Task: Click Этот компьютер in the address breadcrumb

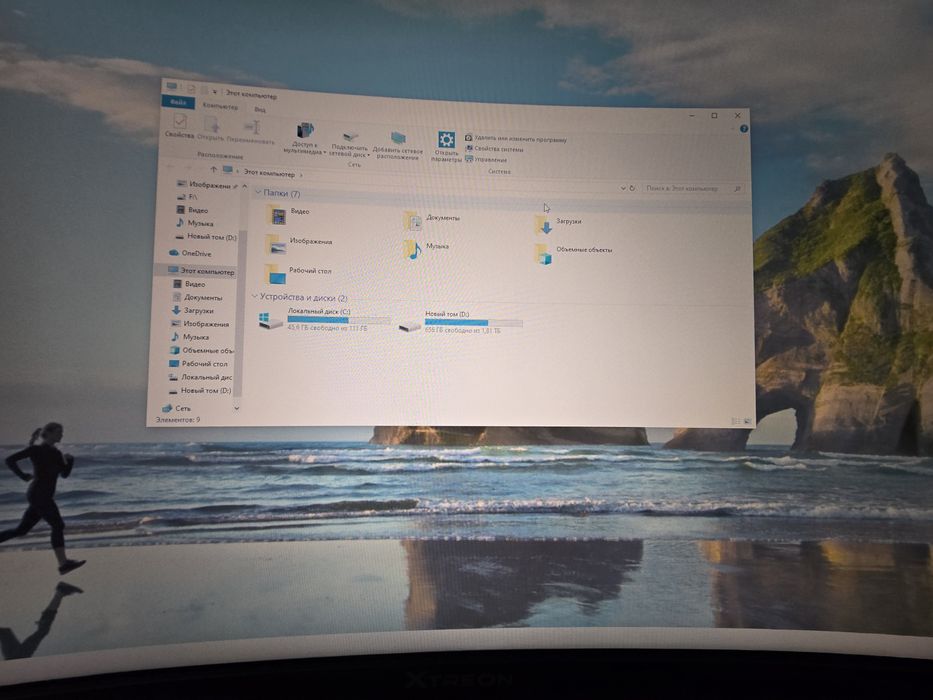Action: [269, 173]
